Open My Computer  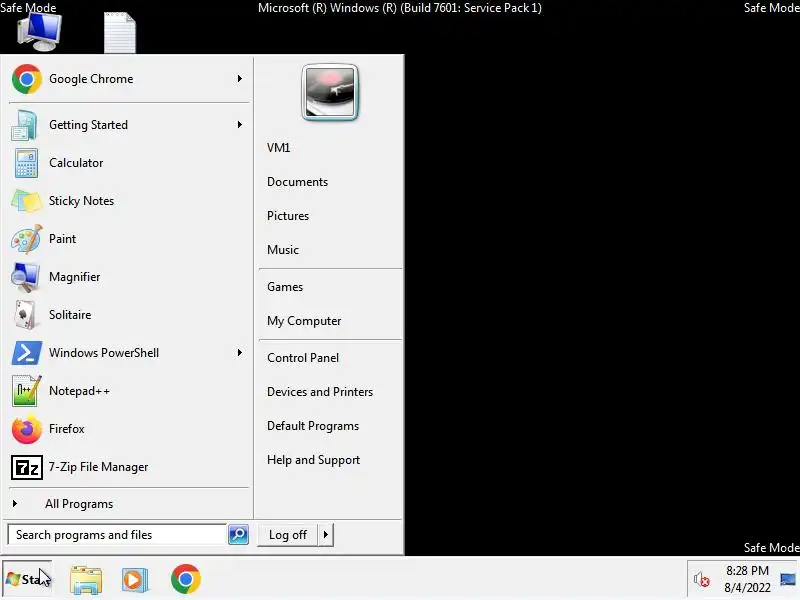click(304, 321)
